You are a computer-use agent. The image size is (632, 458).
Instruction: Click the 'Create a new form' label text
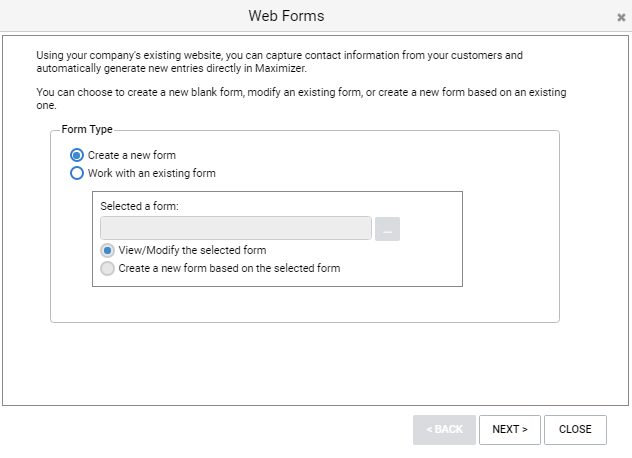(x=132, y=155)
